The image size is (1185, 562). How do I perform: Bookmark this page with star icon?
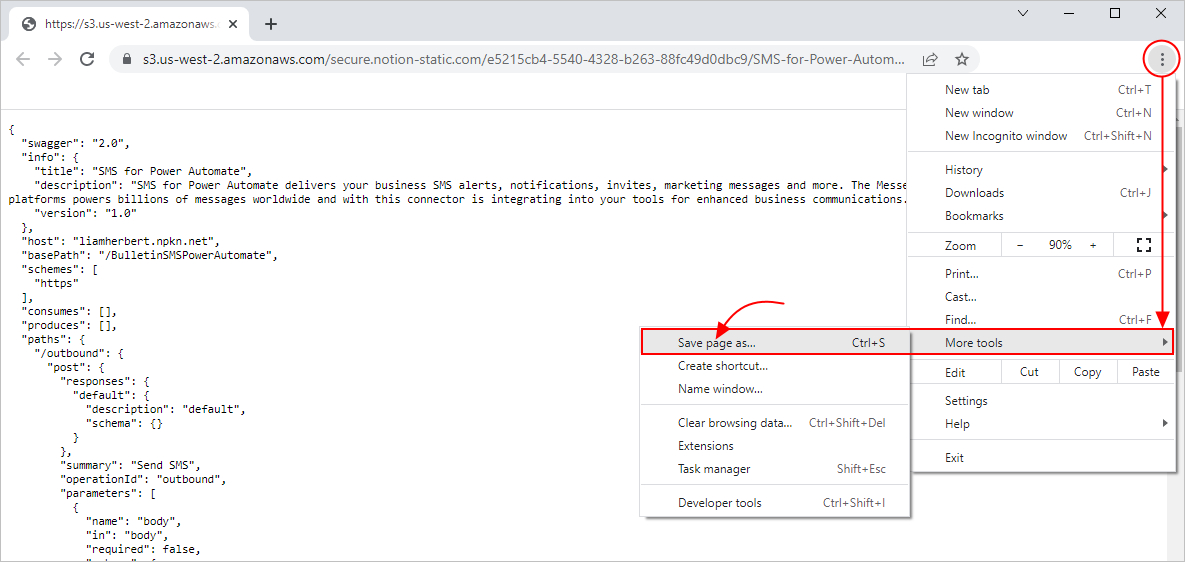961,59
